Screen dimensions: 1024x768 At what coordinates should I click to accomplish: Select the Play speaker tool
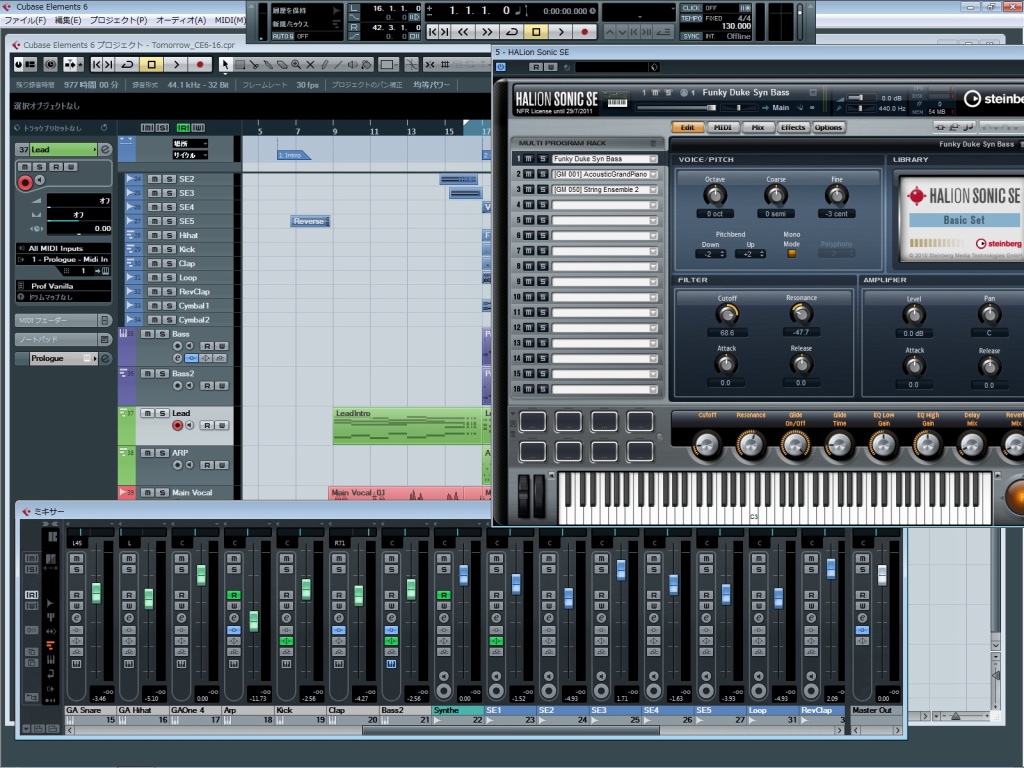353,65
